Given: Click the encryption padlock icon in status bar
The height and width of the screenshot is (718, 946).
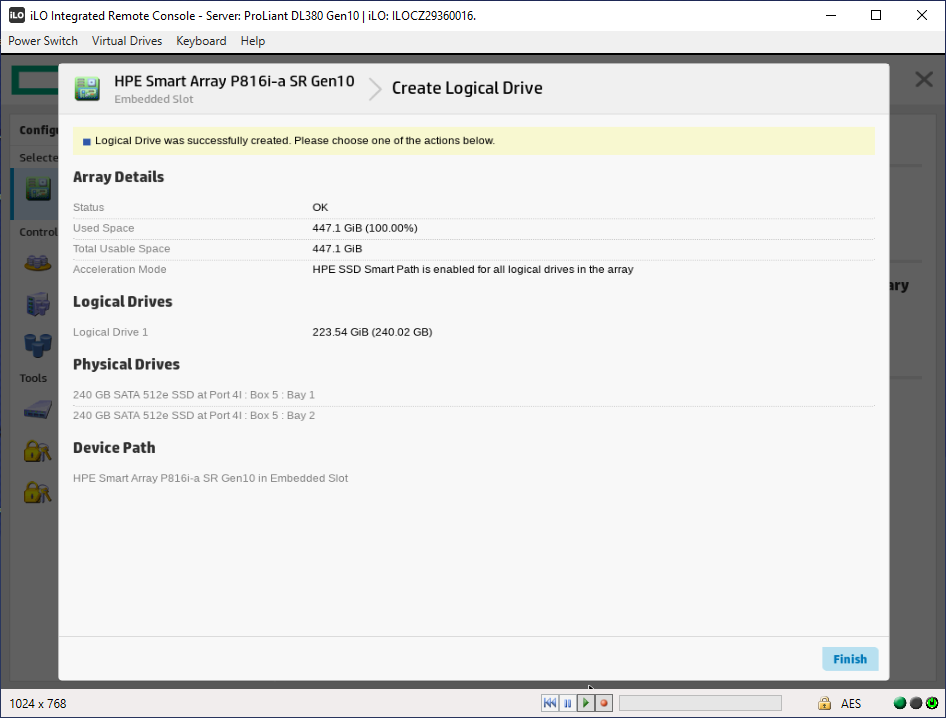Looking at the screenshot, I should 824,703.
